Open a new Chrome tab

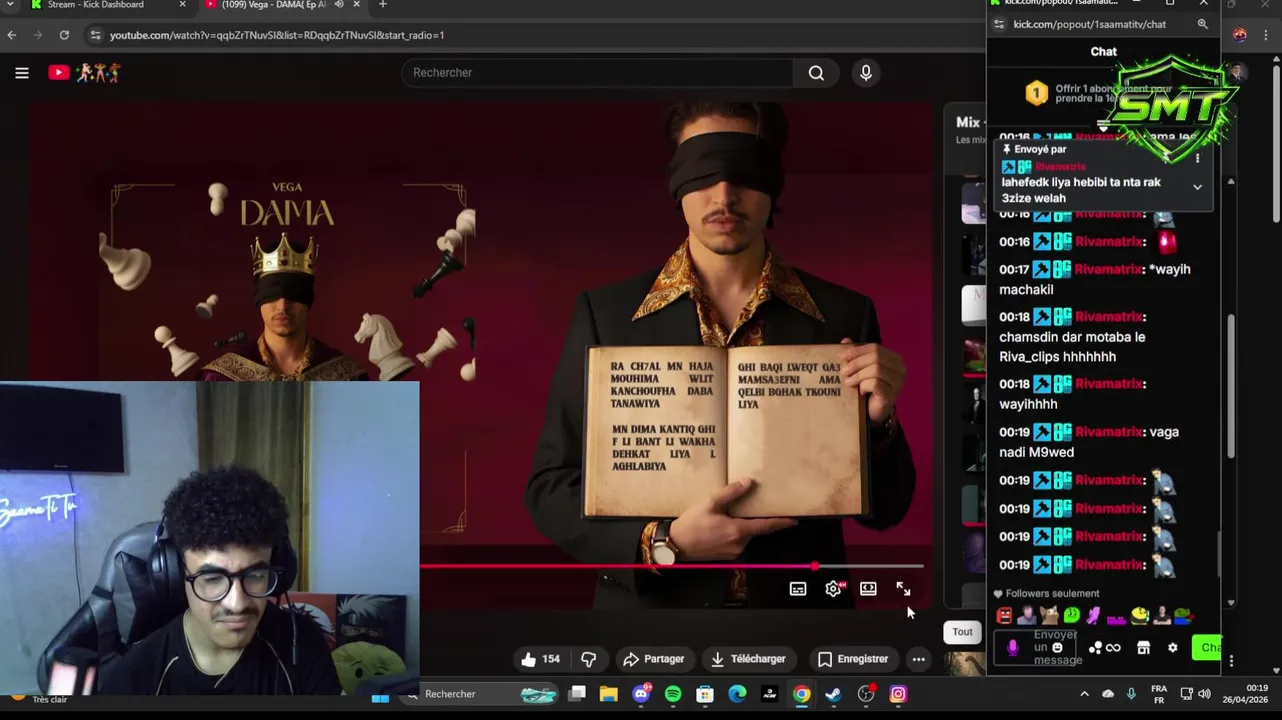[x=382, y=5]
